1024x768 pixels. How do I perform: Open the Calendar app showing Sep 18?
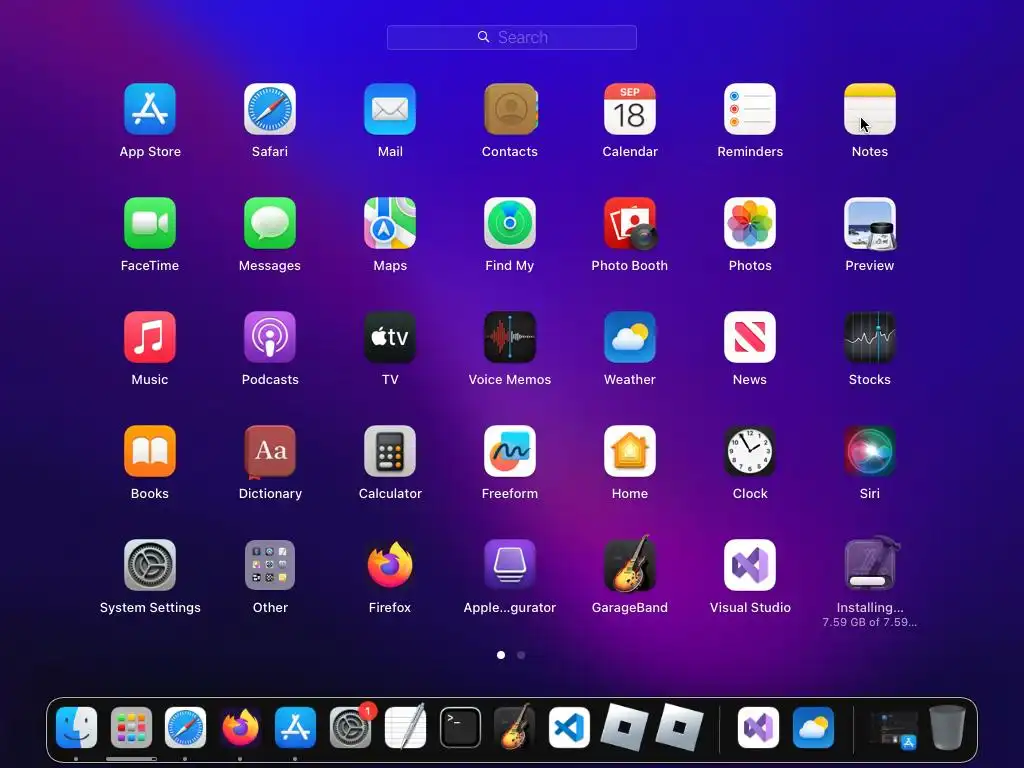pos(630,109)
